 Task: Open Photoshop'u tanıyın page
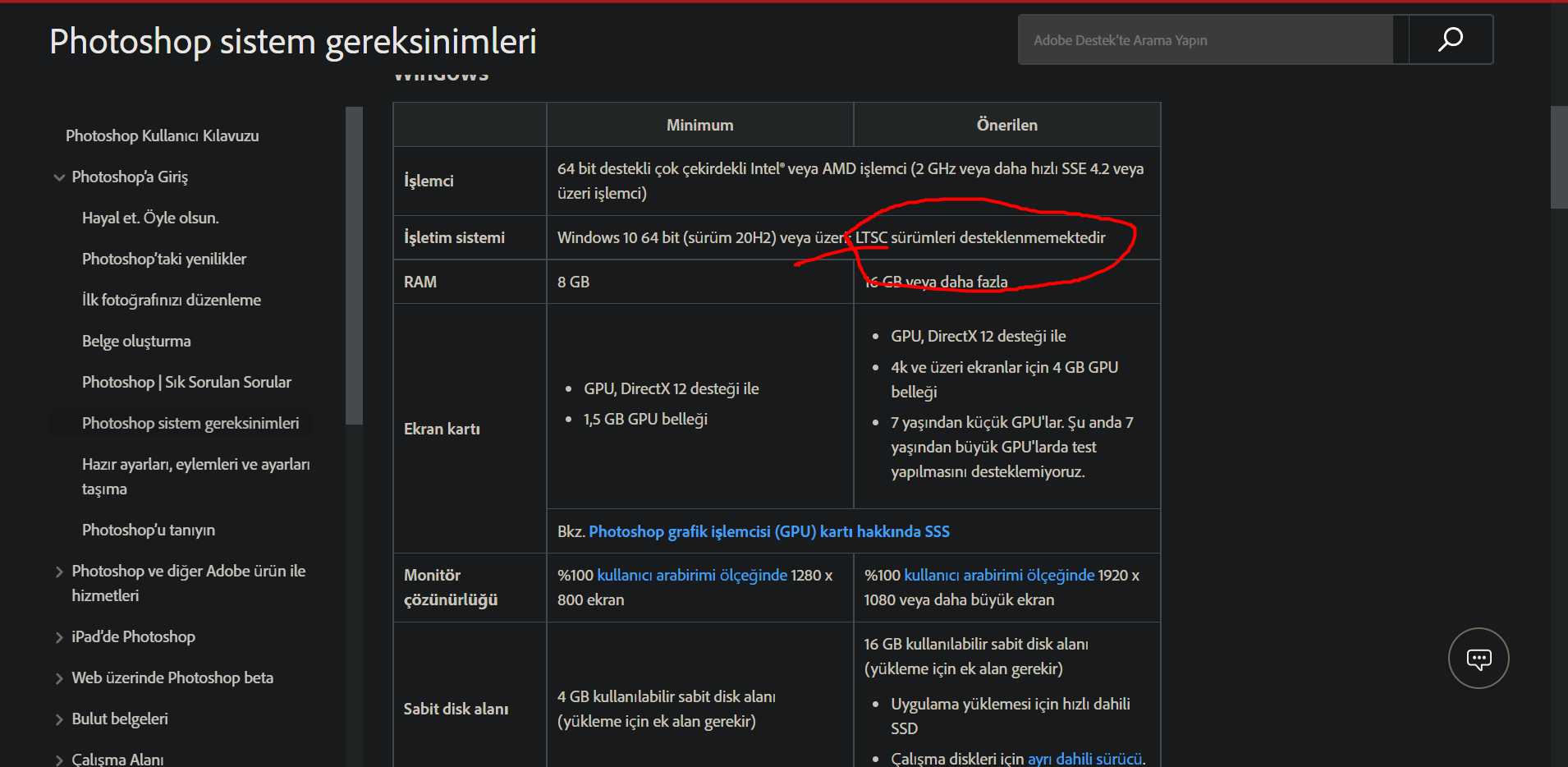click(149, 530)
